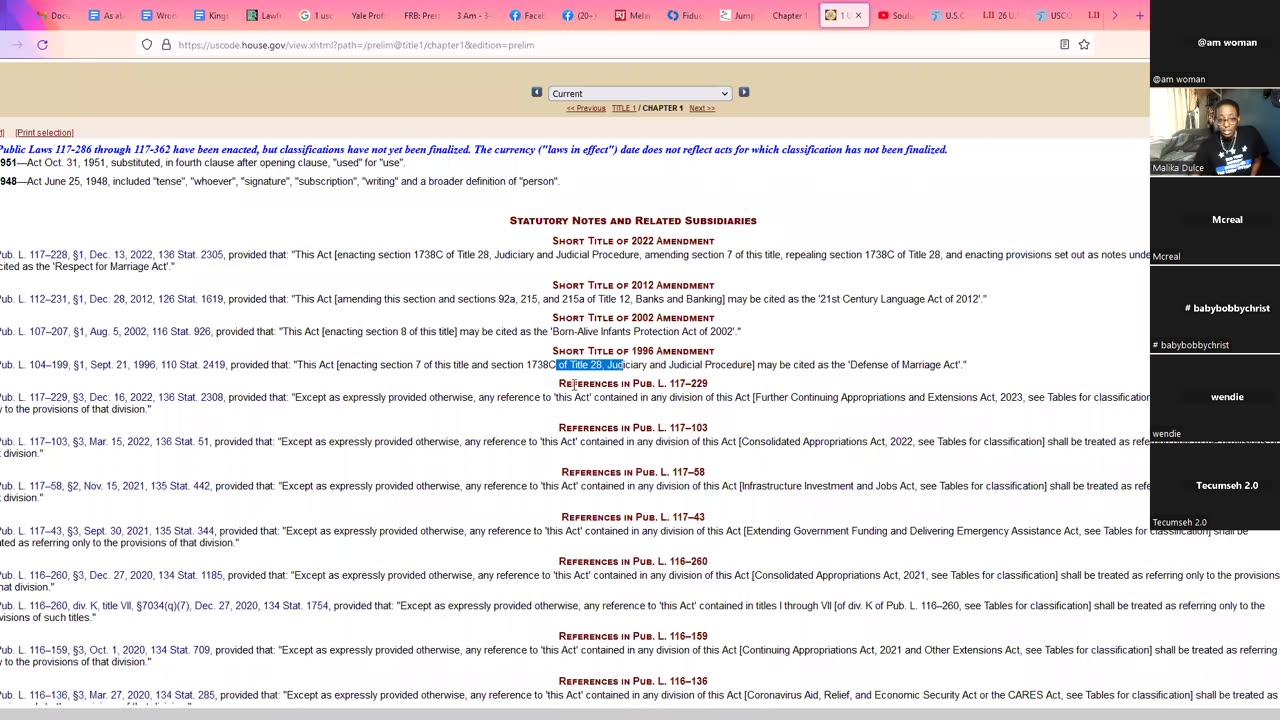
Task: Select Malika Dulce video thumbnail in call panel
Action: click(x=1215, y=132)
